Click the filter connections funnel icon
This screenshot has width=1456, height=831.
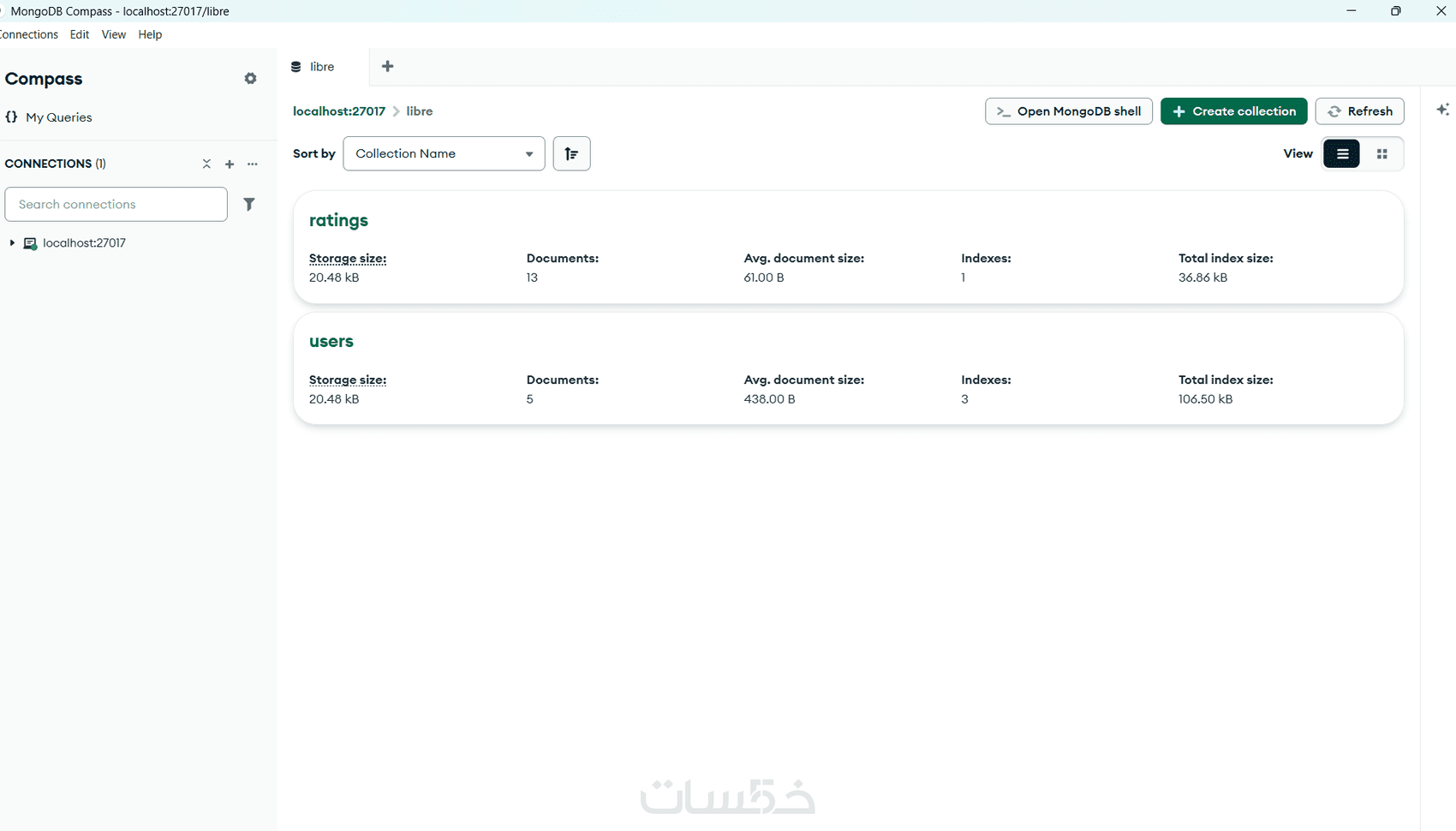(249, 204)
